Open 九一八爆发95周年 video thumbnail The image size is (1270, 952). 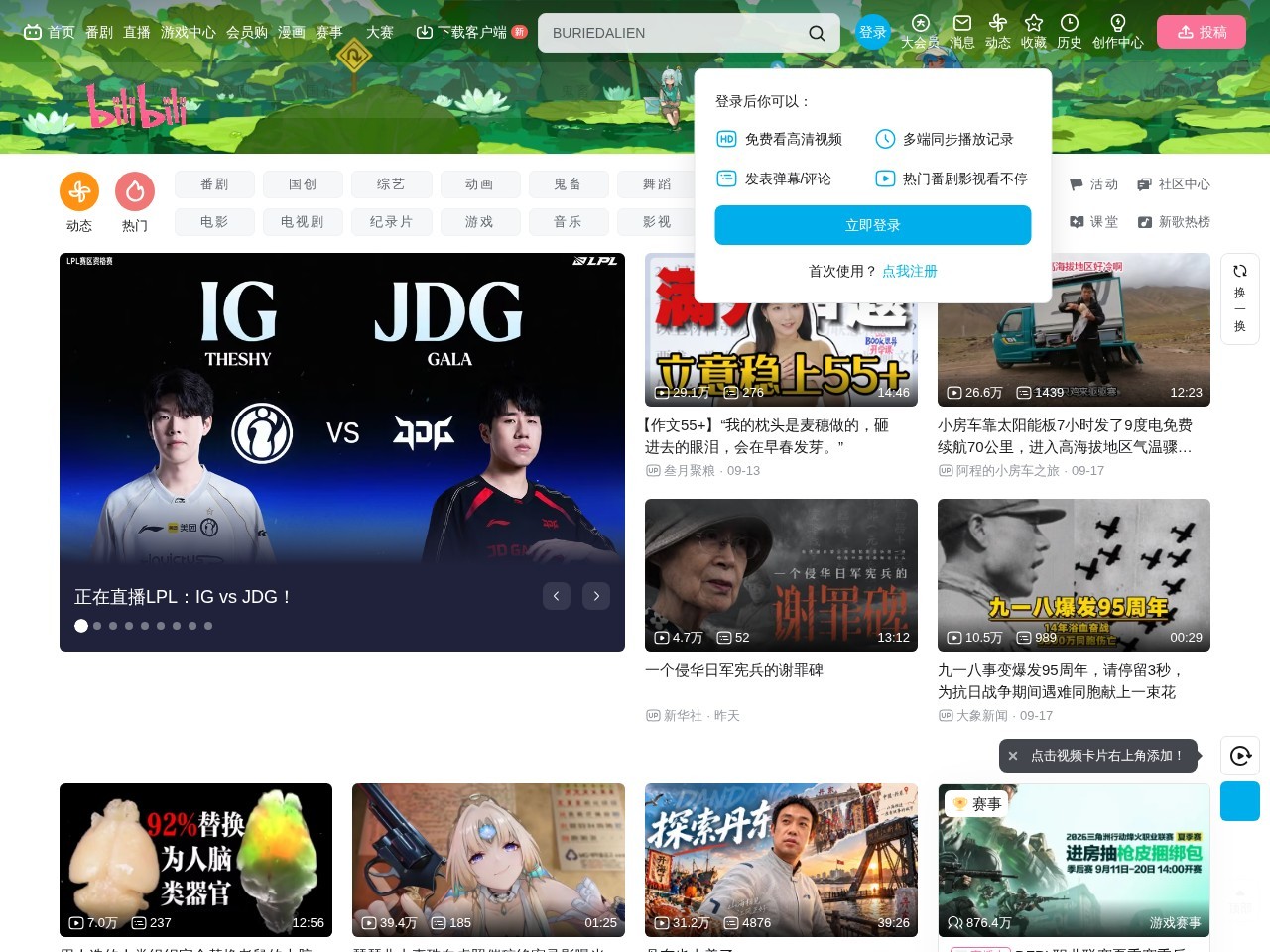[1074, 575]
